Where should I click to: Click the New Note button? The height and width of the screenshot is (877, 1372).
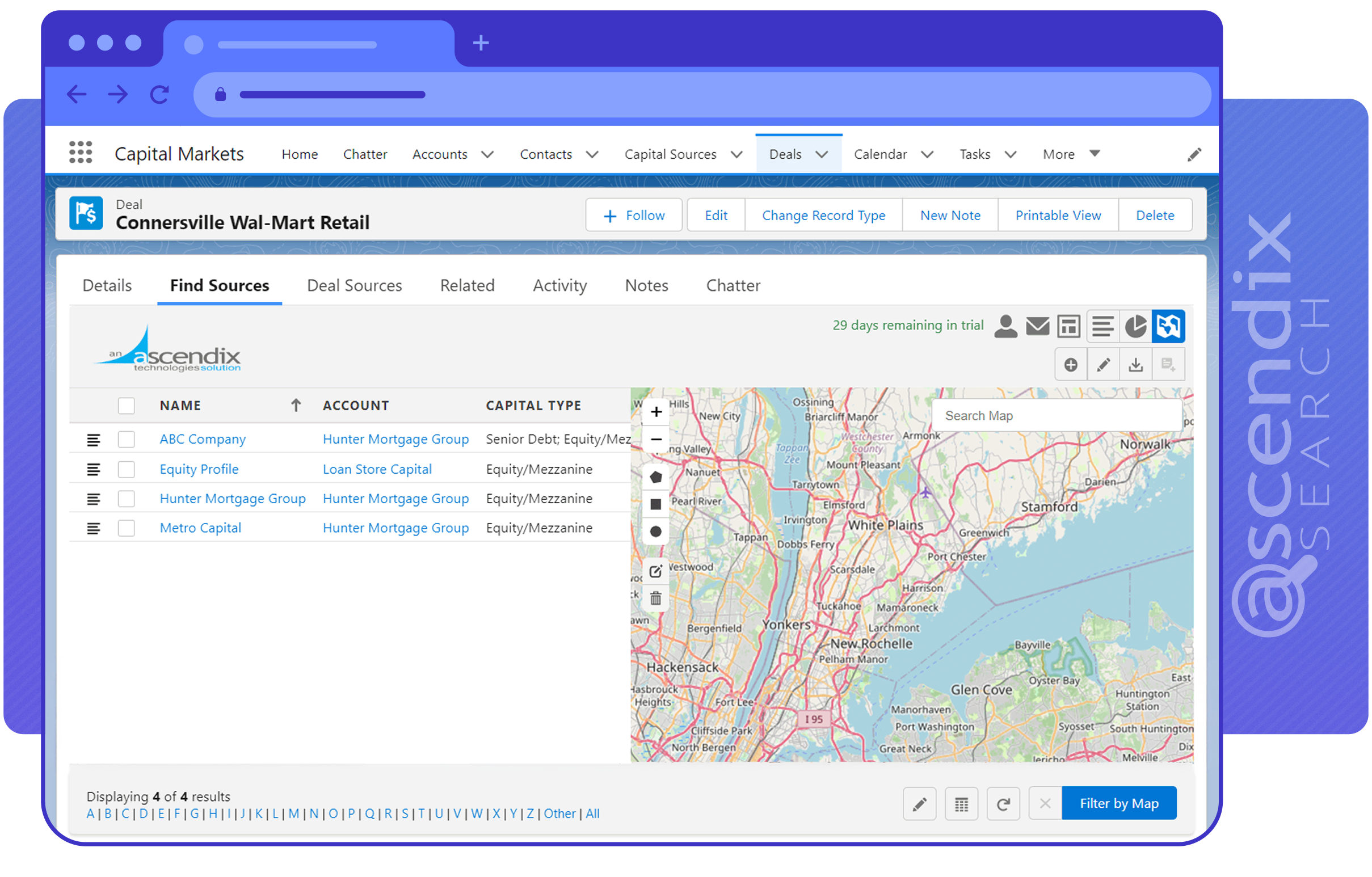tap(950, 215)
